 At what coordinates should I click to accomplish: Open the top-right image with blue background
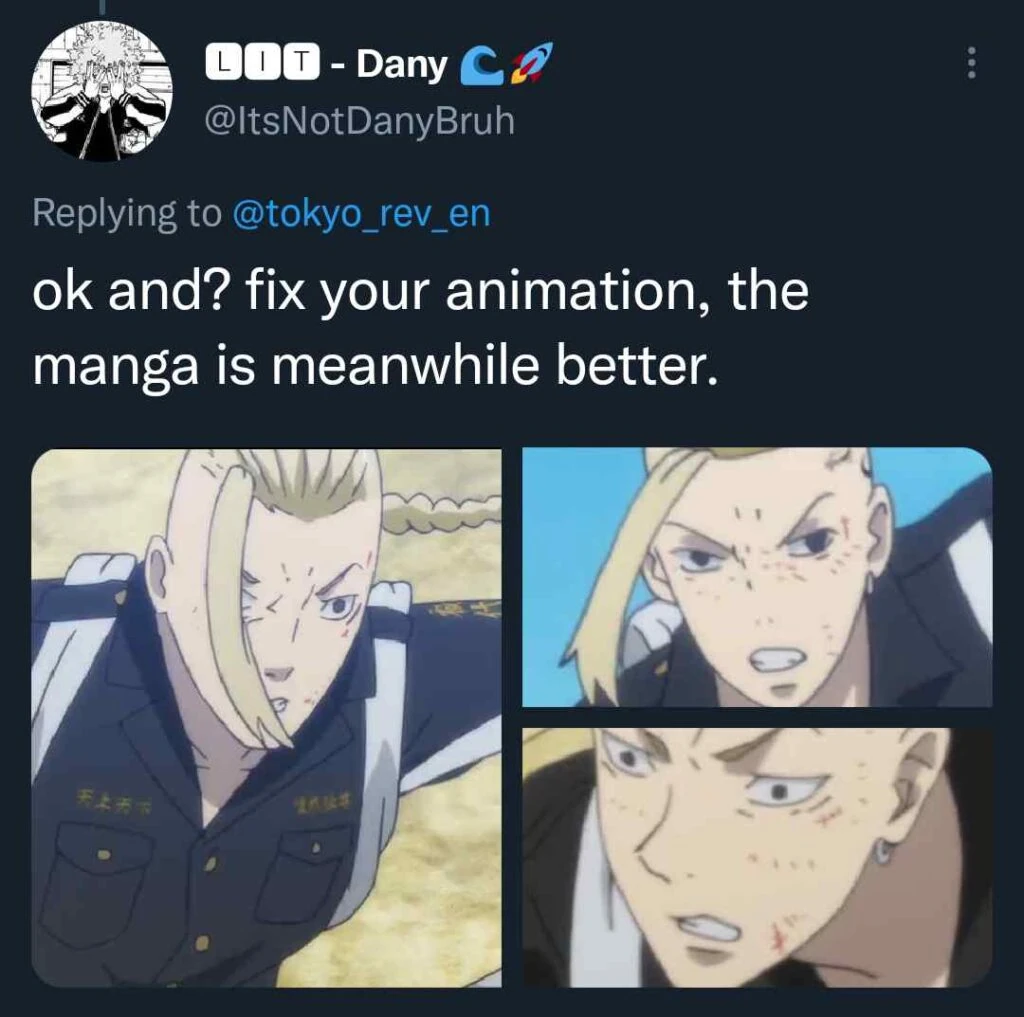coord(758,577)
